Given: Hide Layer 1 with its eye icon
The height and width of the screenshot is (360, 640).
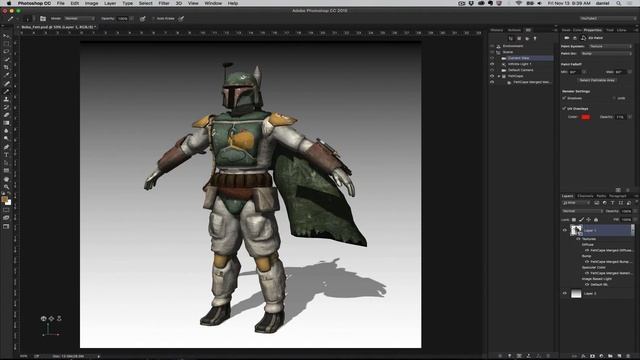Looking at the screenshot, I should tap(565, 230).
